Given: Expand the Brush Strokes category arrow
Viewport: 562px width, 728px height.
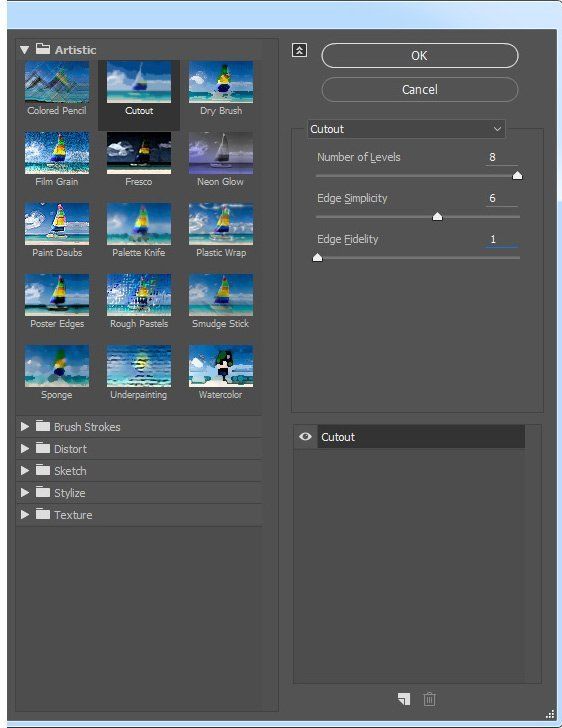Looking at the screenshot, I should [25, 426].
